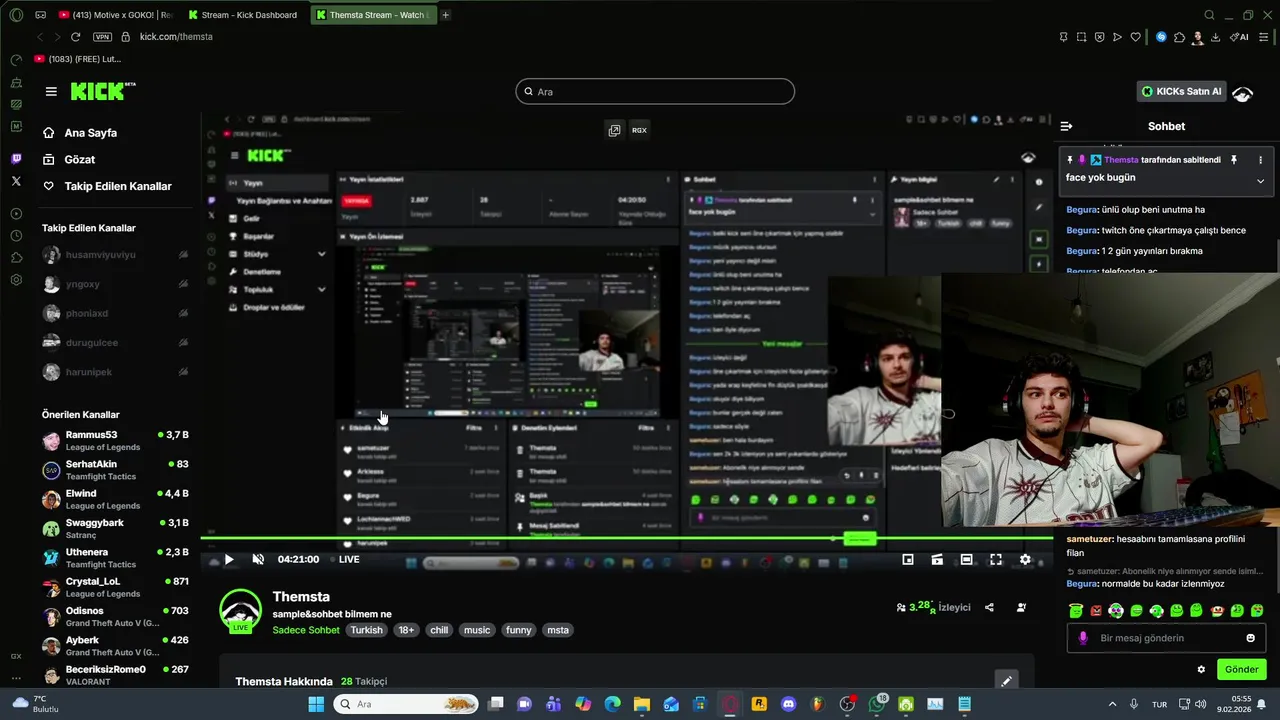
Task: Toggle the browser VPN badge
Action: pos(102,37)
